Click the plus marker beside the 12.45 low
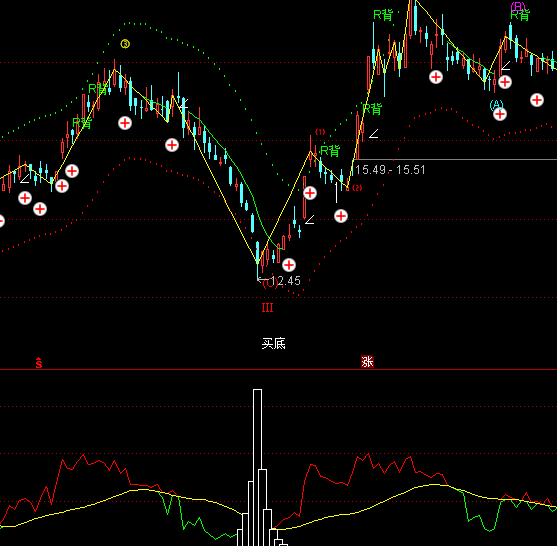Image resolution: width=557 pixels, height=546 pixels. click(289, 265)
